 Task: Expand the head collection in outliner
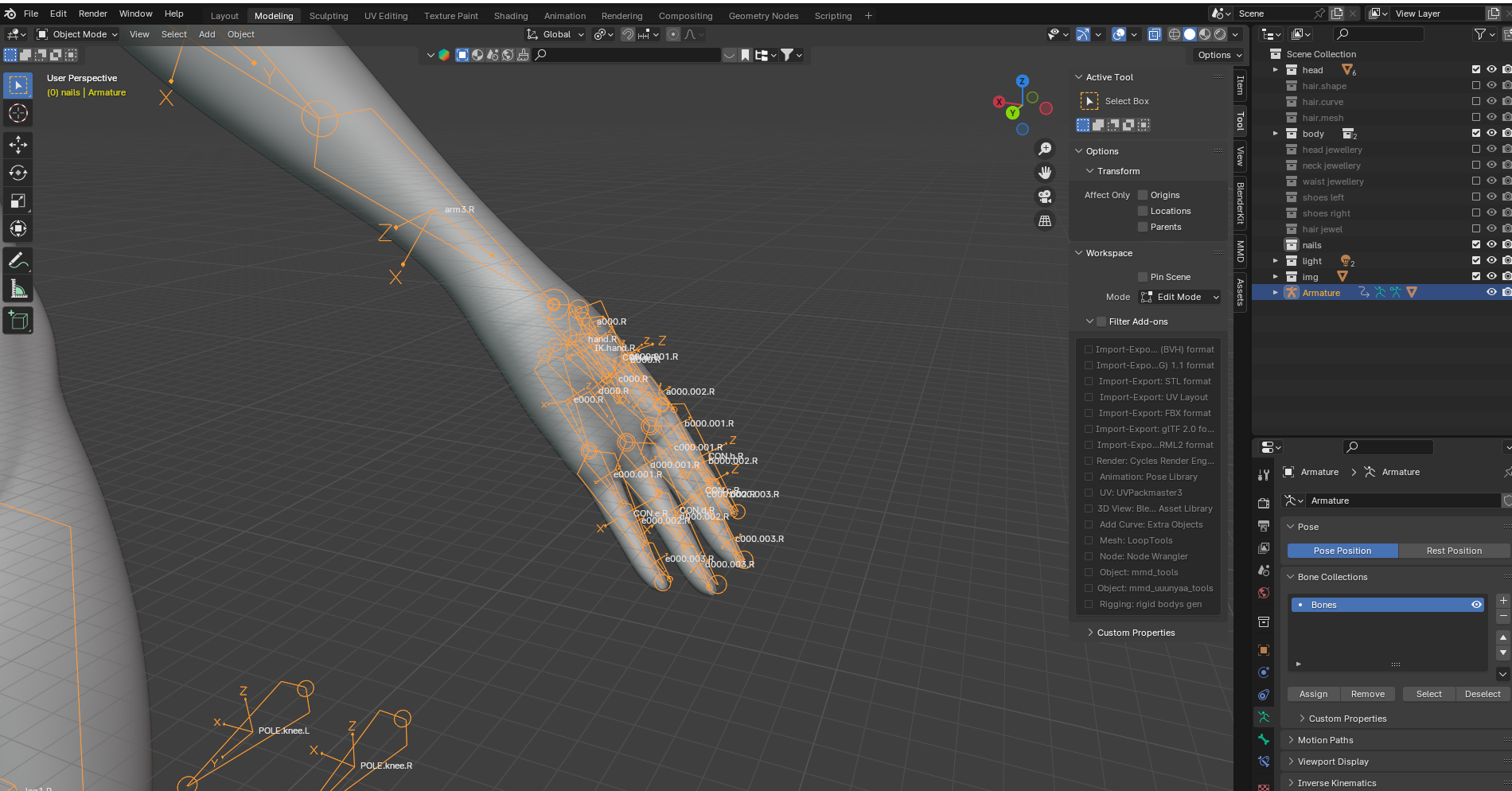(1276, 70)
